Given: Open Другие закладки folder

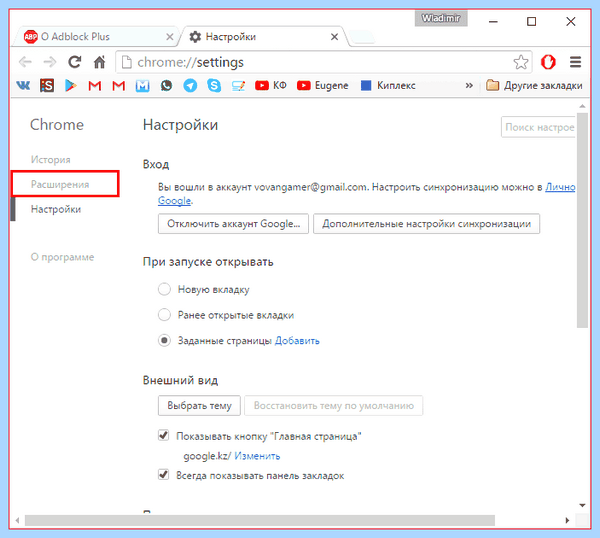Looking at the screenshot, I should click(534, 85).
